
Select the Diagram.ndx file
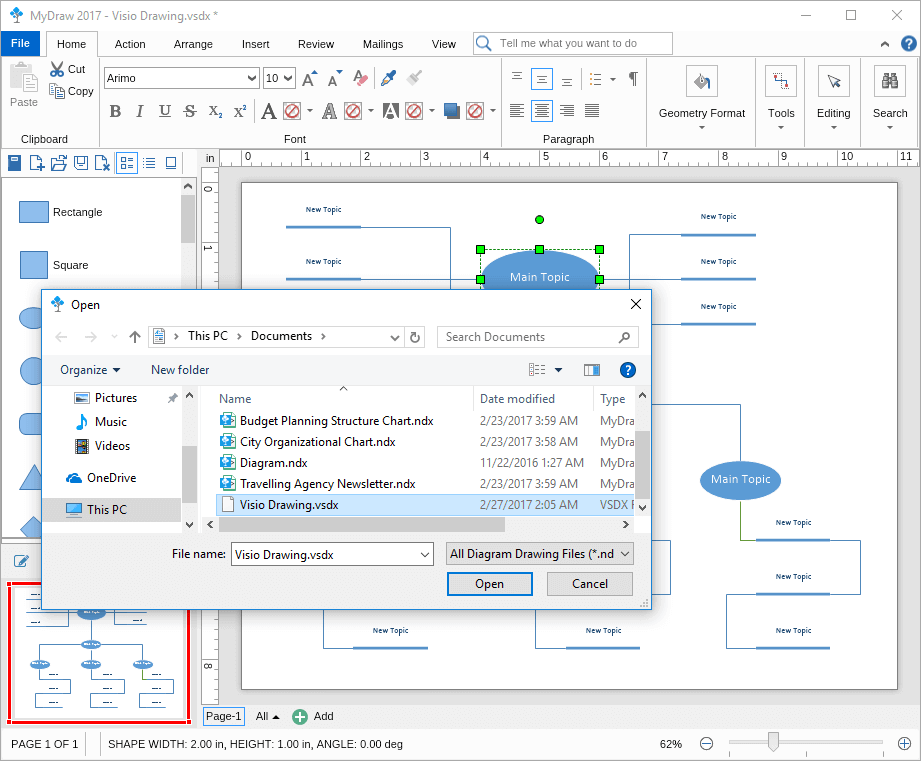point(273,463)
